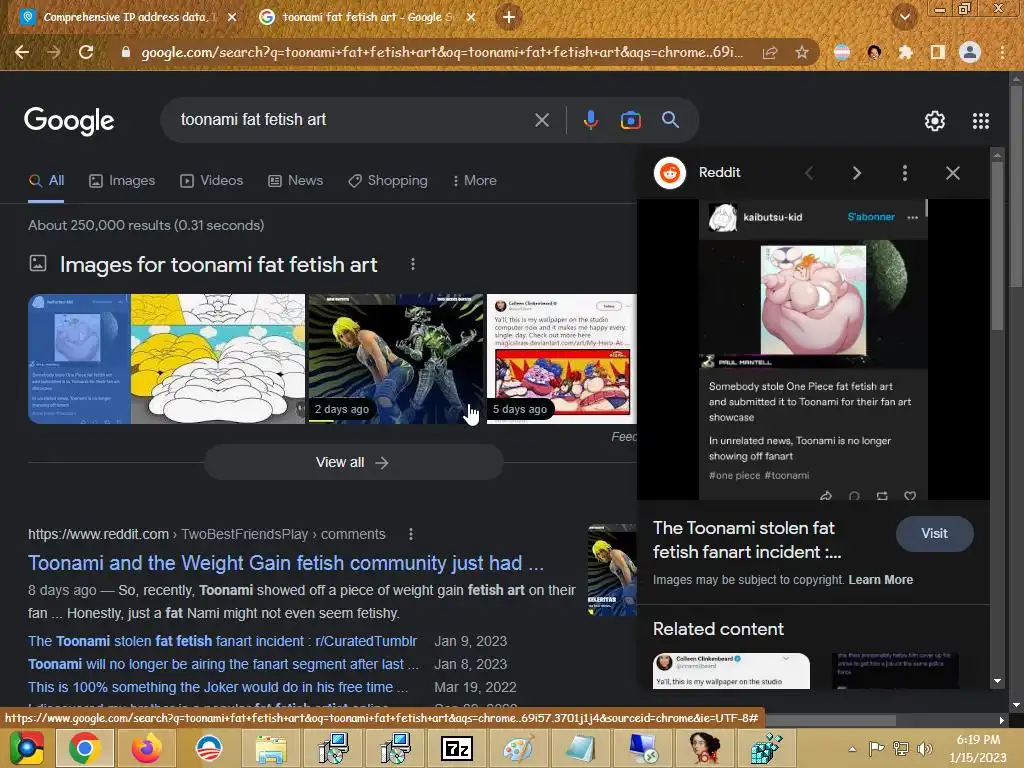Click the Google logo
Viewport: 1024px width, 768px height.
[x=69, y=120]
